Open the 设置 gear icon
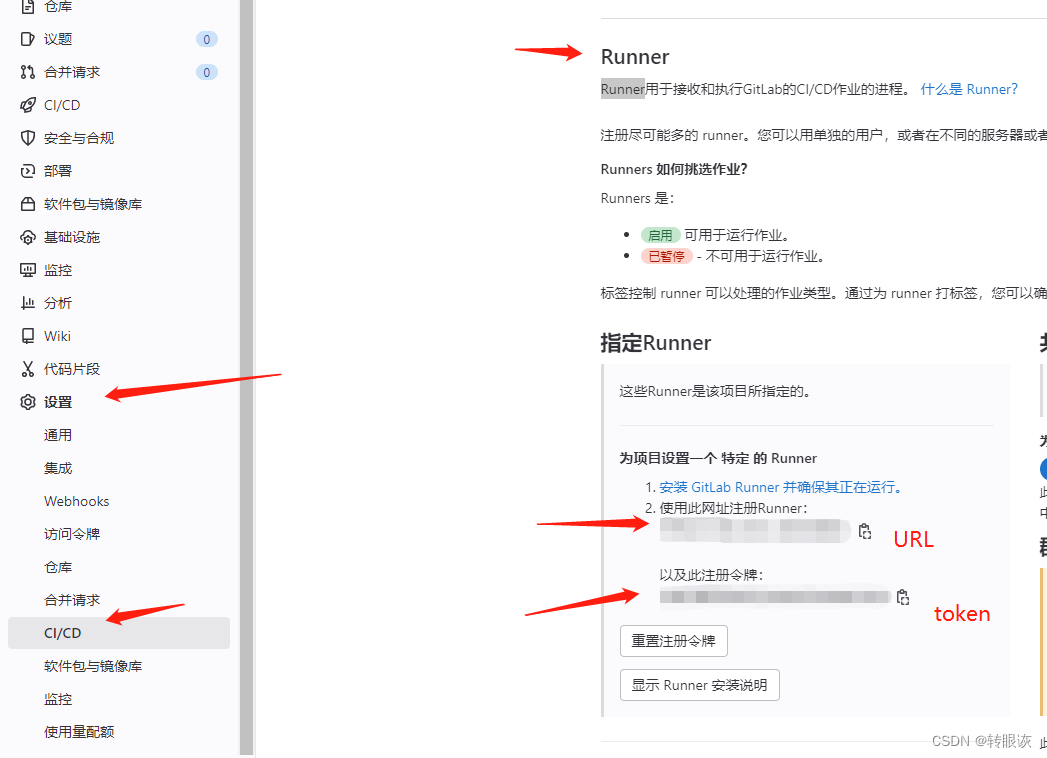Screen dimensions: 1047x758 click(x=28, y=401)
